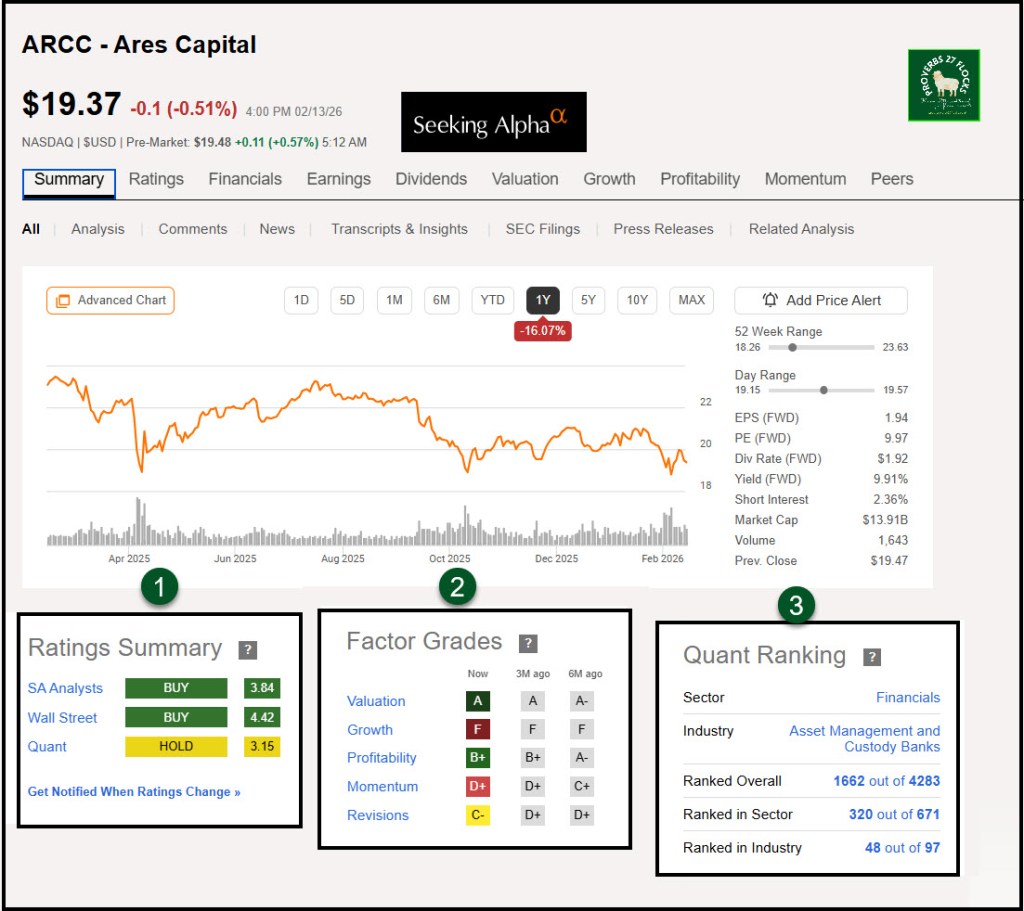Viewport: 1024px width, 911px height.
Task: Select the 5Y chart range
Action: tap(588, 300)
